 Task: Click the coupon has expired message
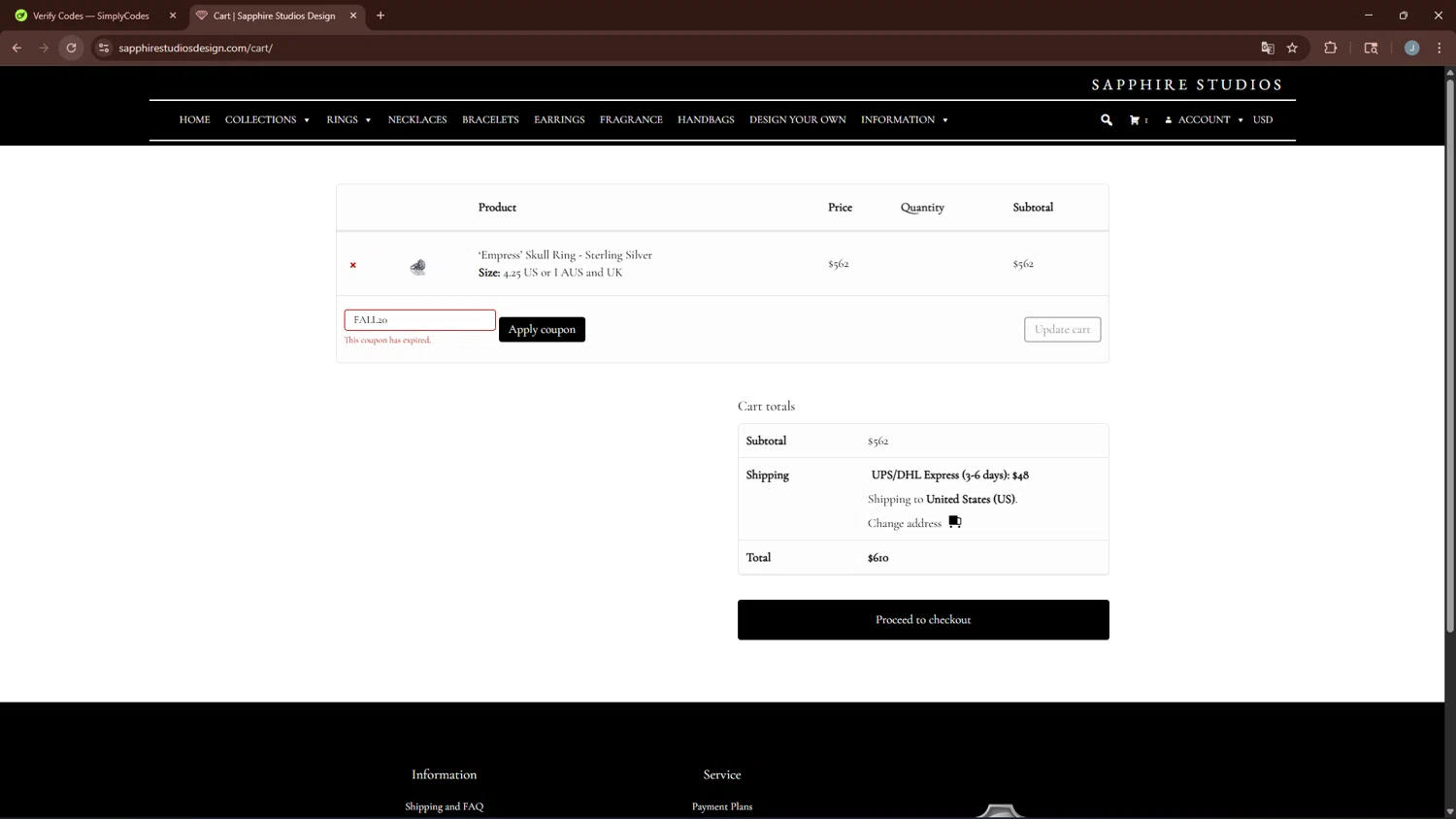point(387,341)
